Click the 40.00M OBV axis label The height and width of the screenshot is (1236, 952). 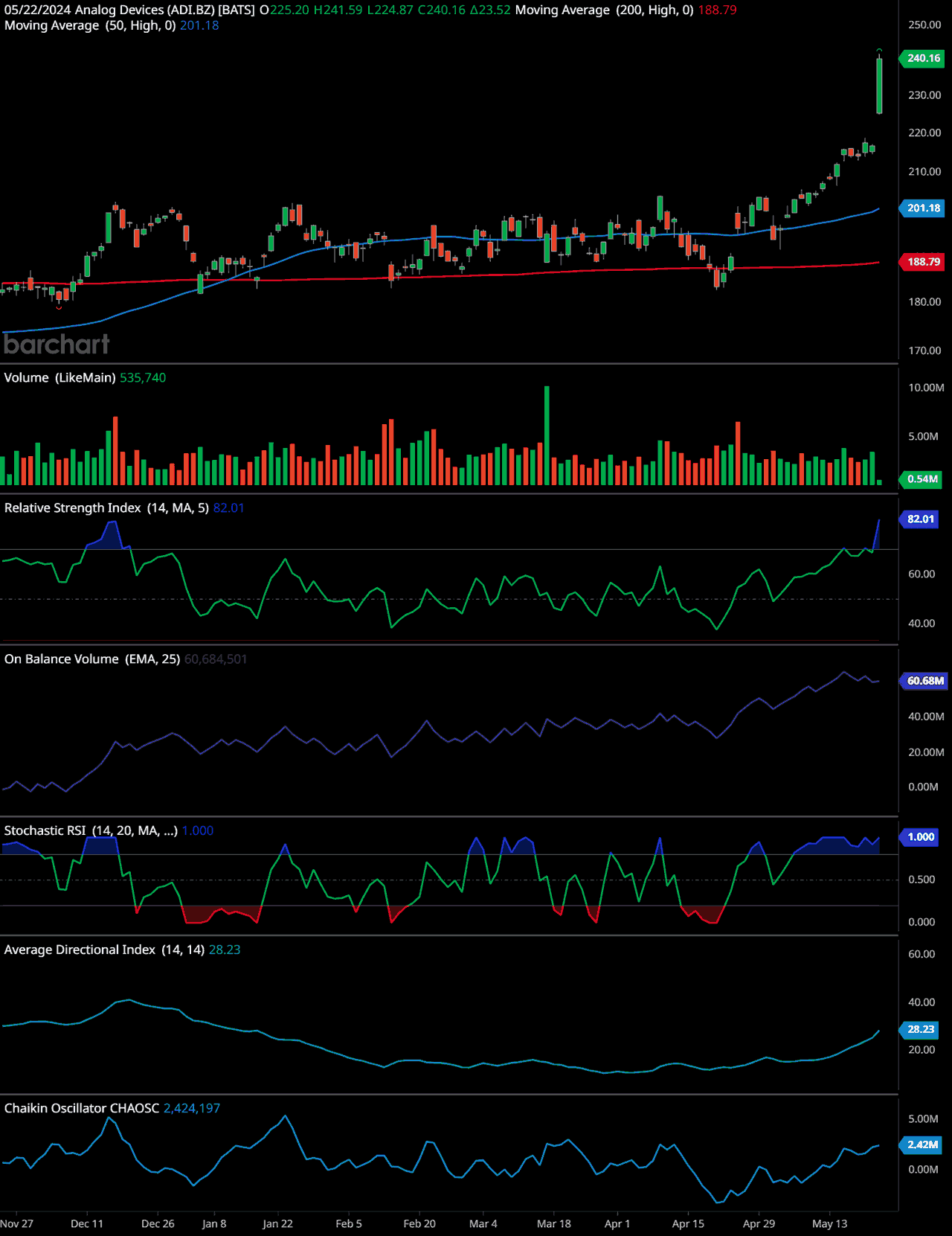pyautogui.click(x=926, y=717)
